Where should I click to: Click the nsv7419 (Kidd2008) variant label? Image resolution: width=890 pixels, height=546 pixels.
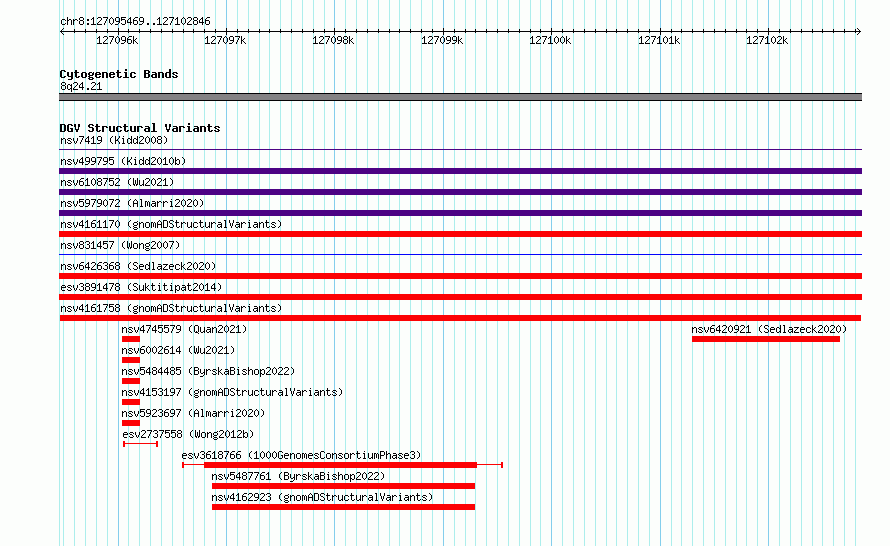coord(114,140)
